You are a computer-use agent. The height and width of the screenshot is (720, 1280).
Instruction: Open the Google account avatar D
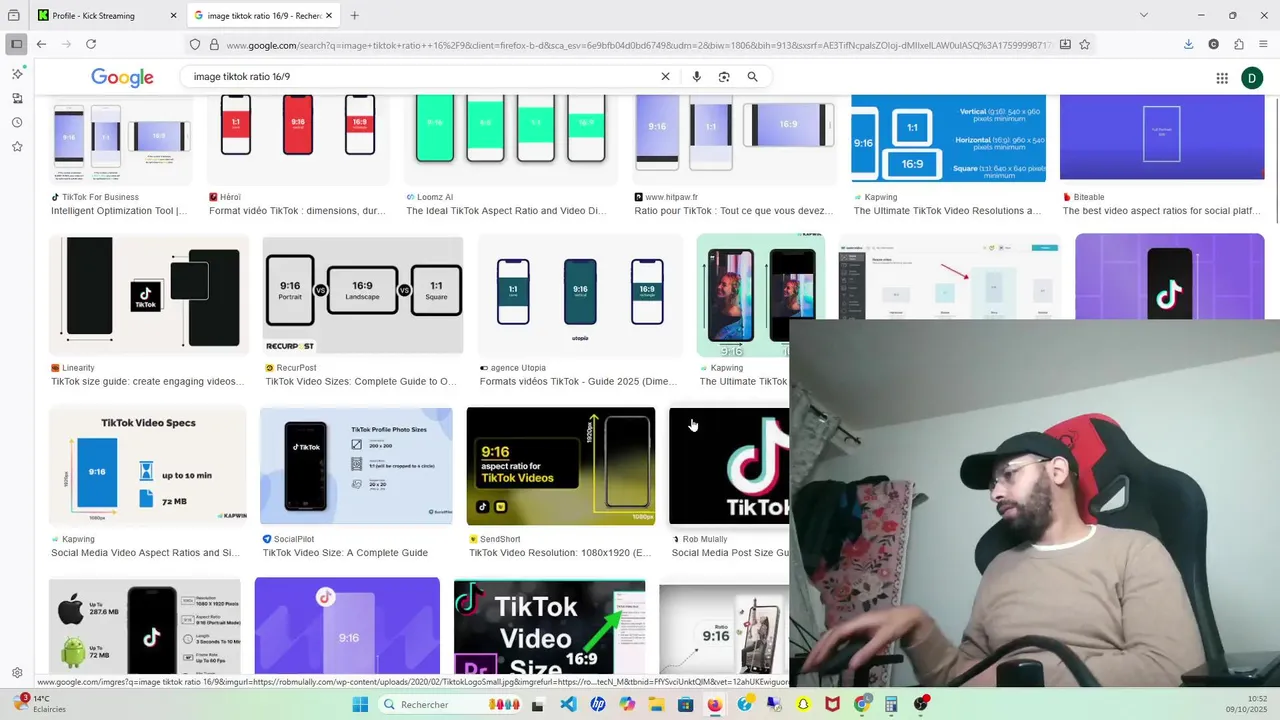(1252, 78)
